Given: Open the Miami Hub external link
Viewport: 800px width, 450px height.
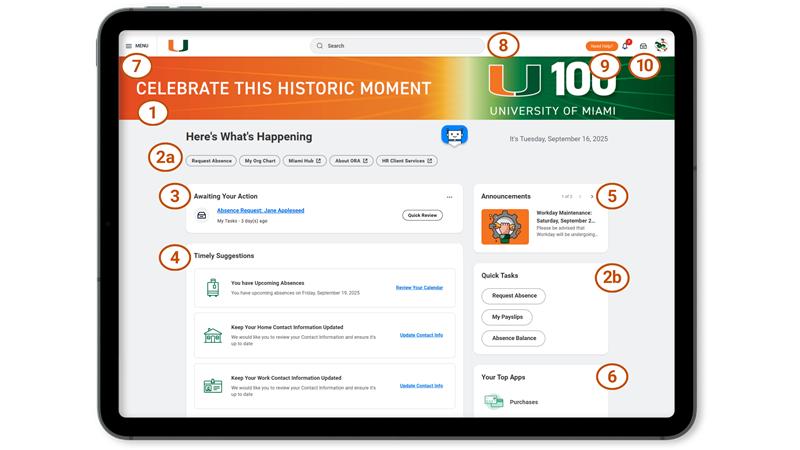Looking at the screenshot, I should (x=305, y=161).
